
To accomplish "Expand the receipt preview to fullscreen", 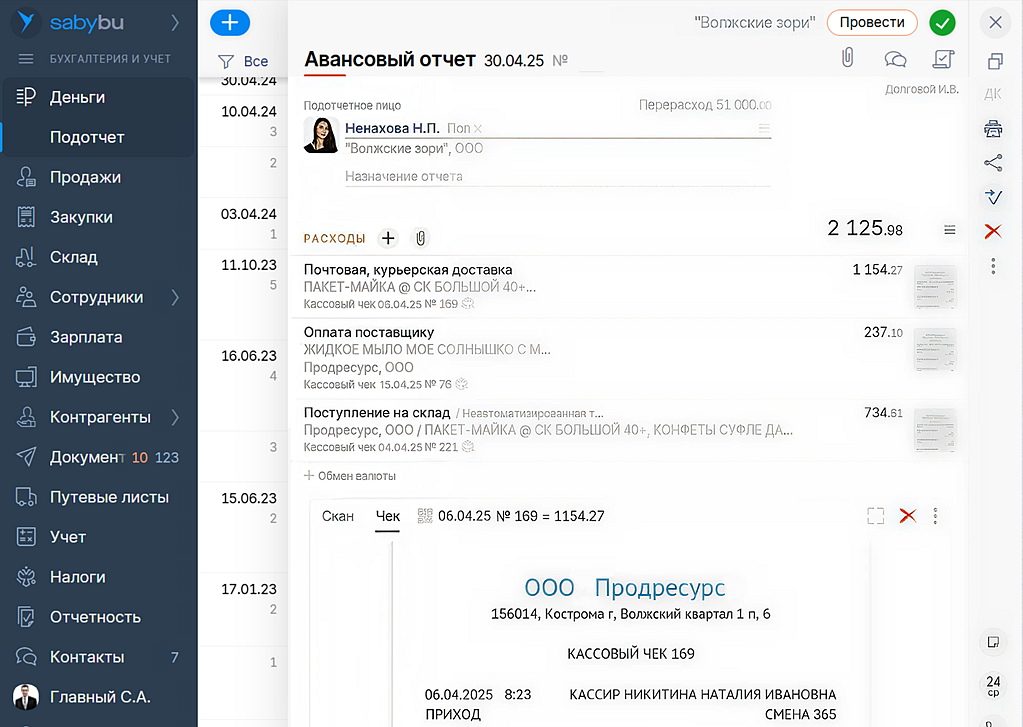I will (x=876, y=516).
